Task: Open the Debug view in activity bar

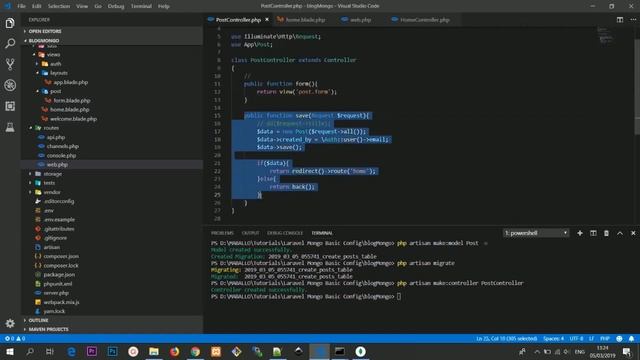Action: click(x=10, y=85)
